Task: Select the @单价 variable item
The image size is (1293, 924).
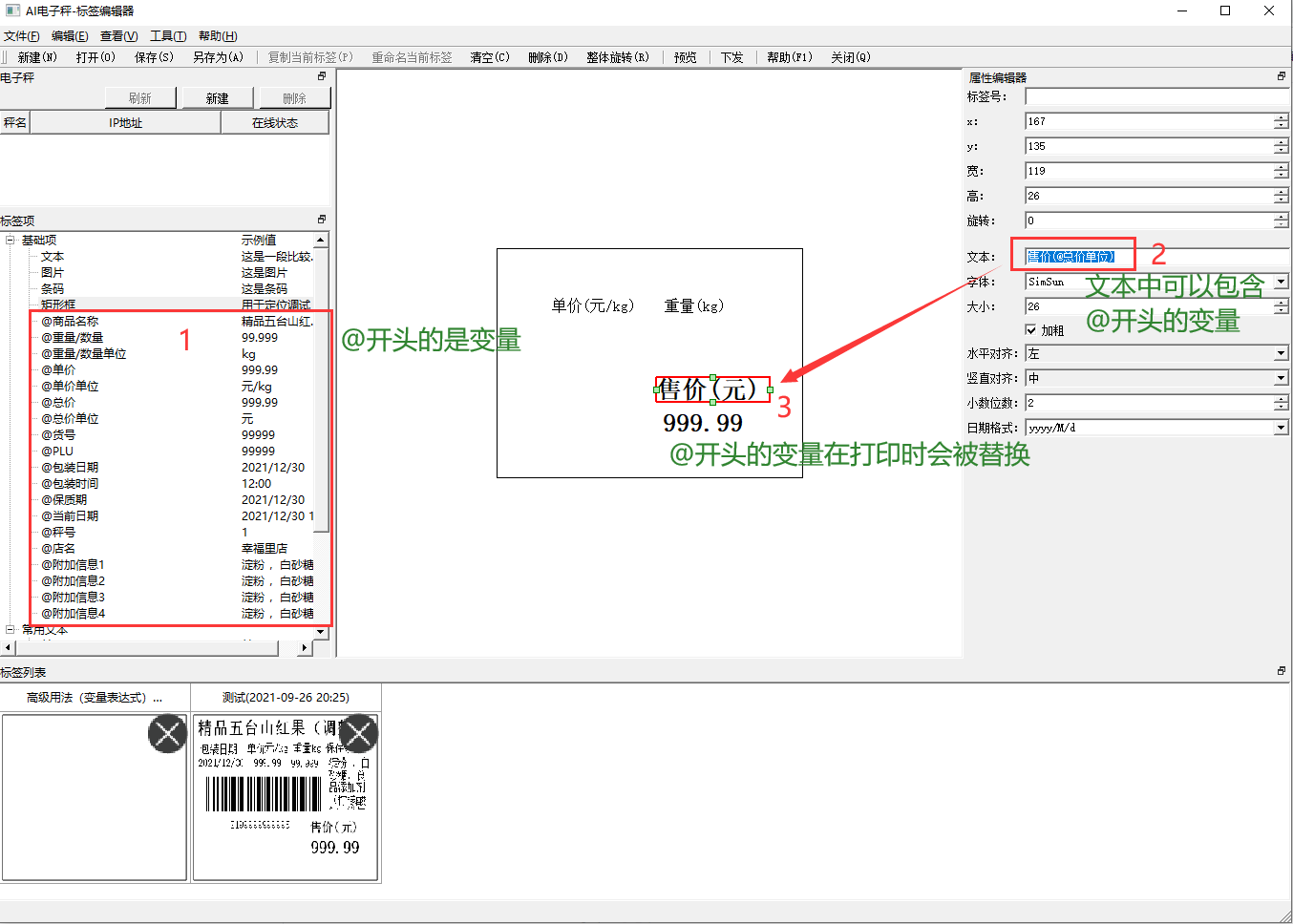Action: pyautogui.click(x=58, y=370)
